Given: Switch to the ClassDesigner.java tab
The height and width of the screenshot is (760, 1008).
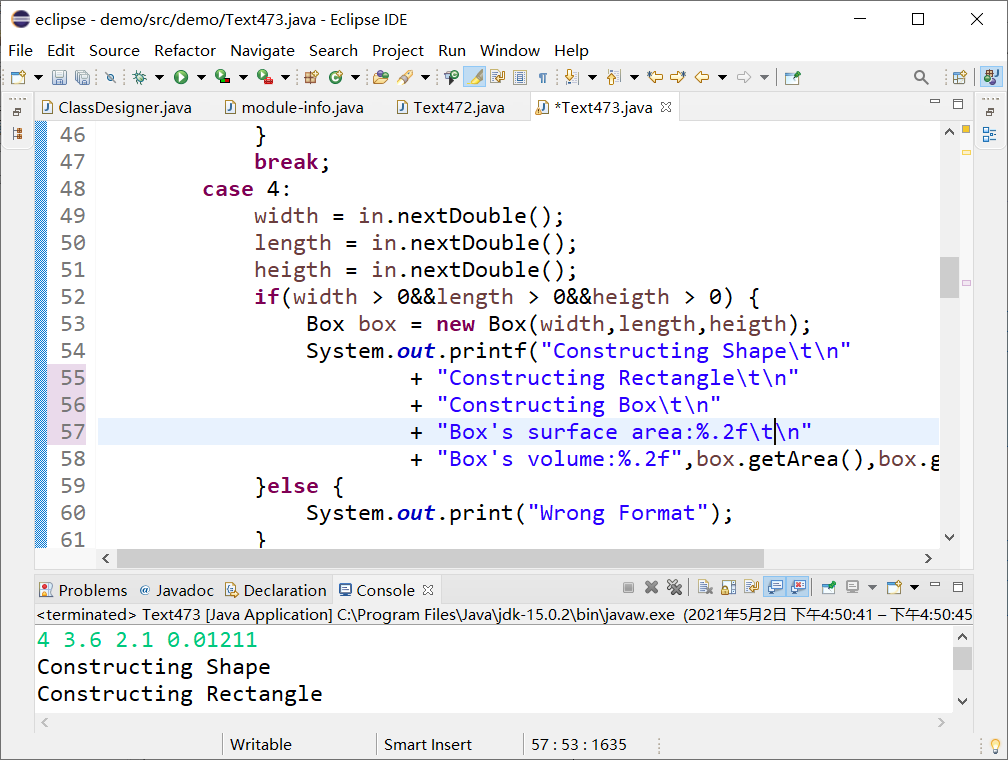Looking at the screenshot, I should pos(124,107).
